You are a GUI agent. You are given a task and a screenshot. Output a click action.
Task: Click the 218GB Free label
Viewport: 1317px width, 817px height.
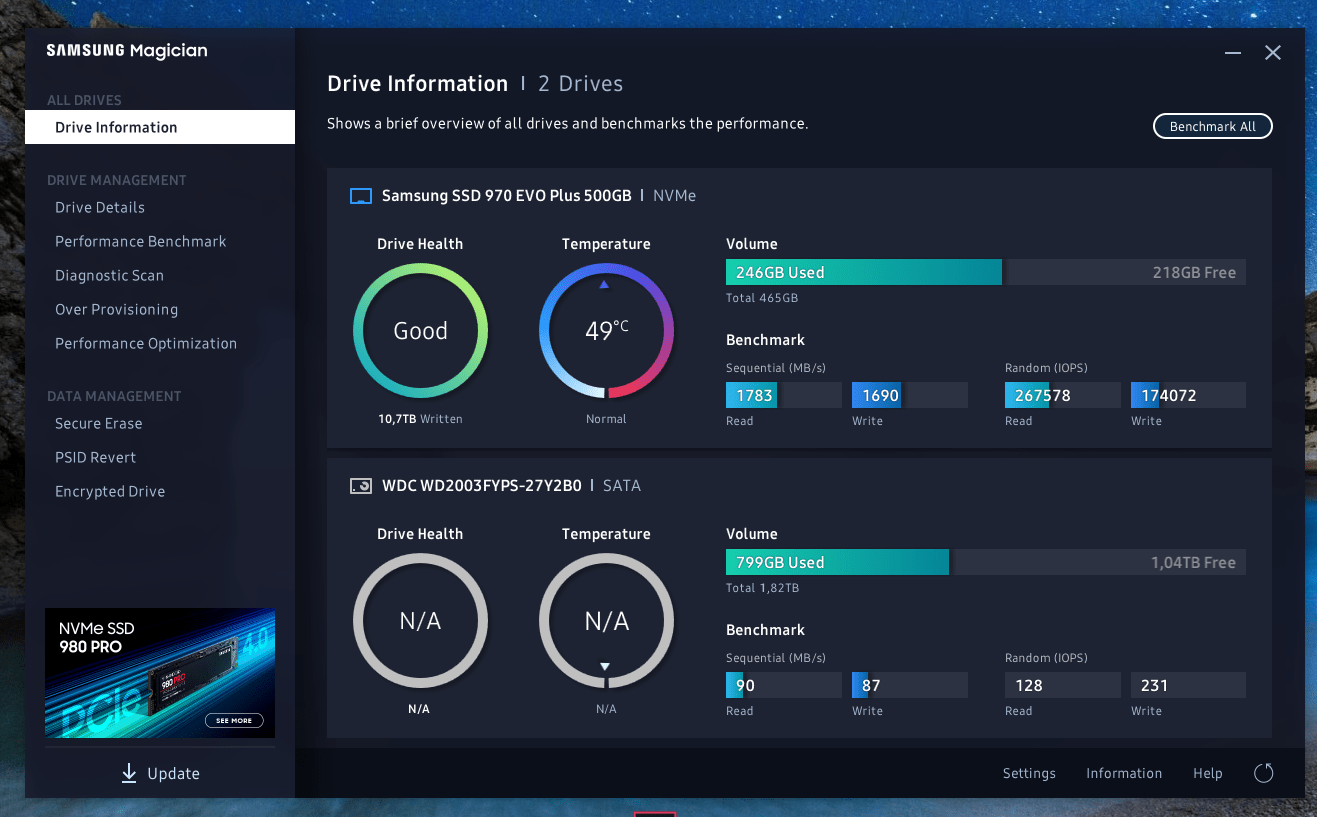pyautogui.click(x=1194, y=272)
